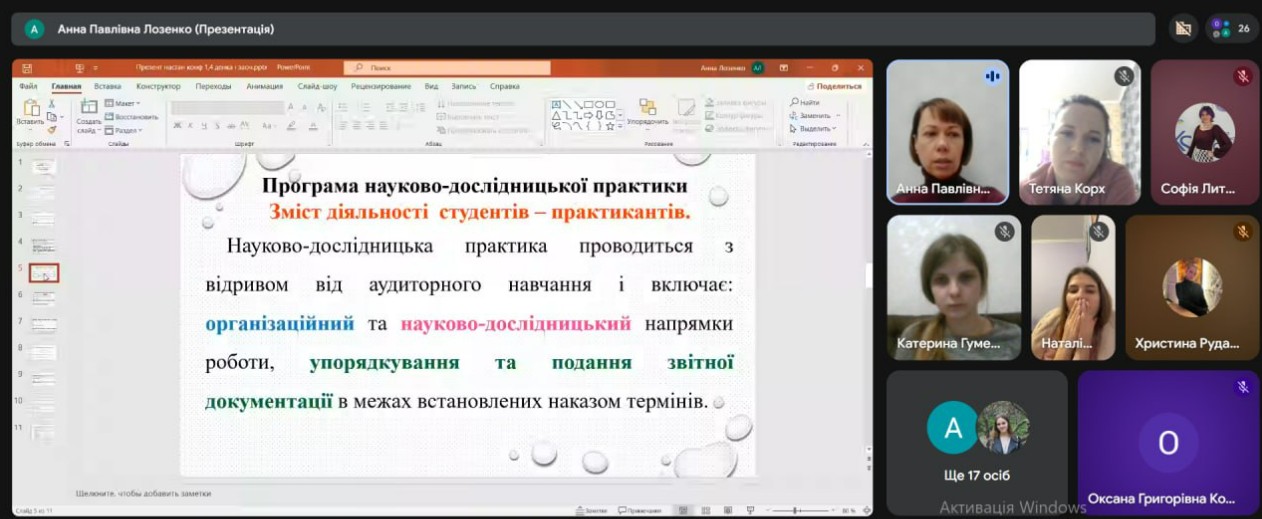
Task: Click Анна Павлівна's video tile
Action: 947,132
